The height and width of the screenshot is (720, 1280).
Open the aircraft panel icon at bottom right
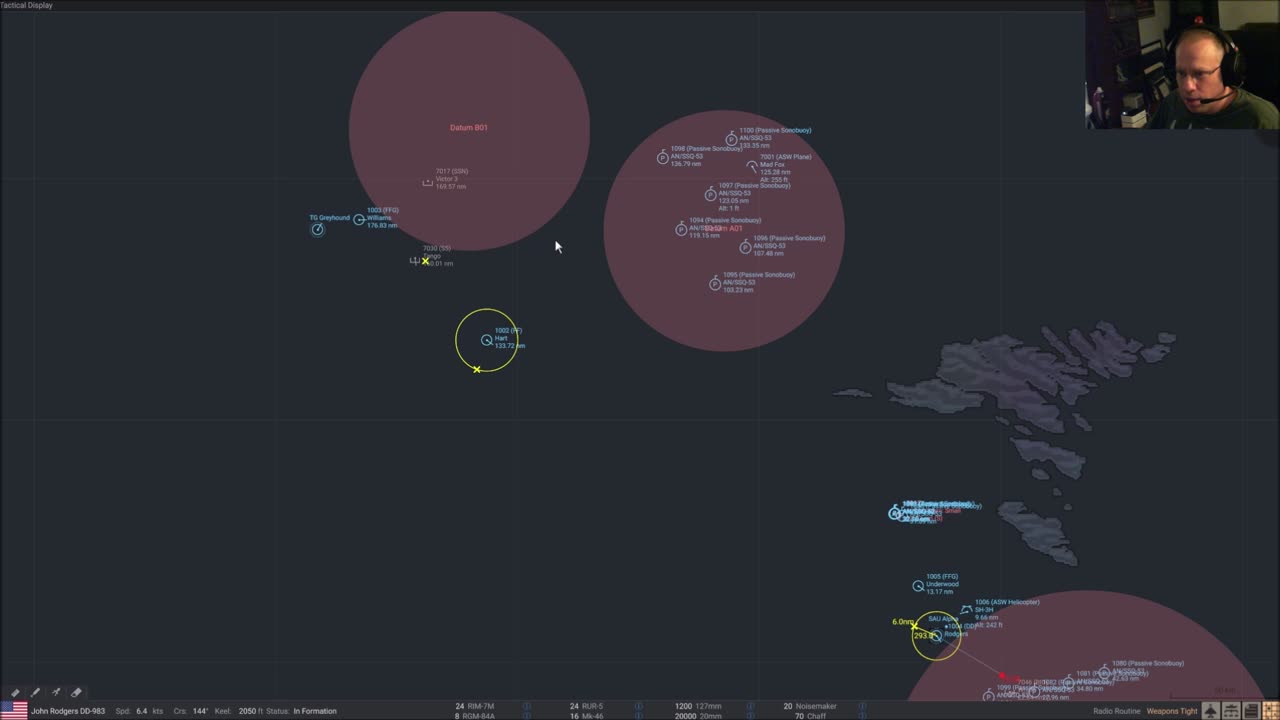tap(1211, 711)
